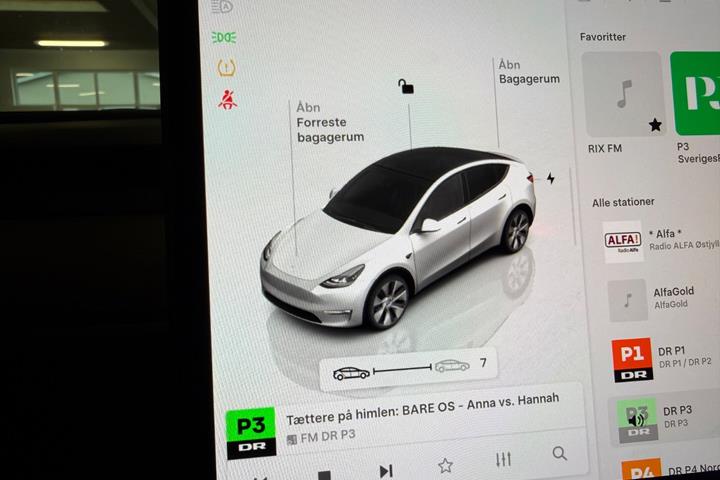The width and height of the screenshot is (720, 480).
Task: Tap the auto high beam icon at top
Action: coord(222,6)
